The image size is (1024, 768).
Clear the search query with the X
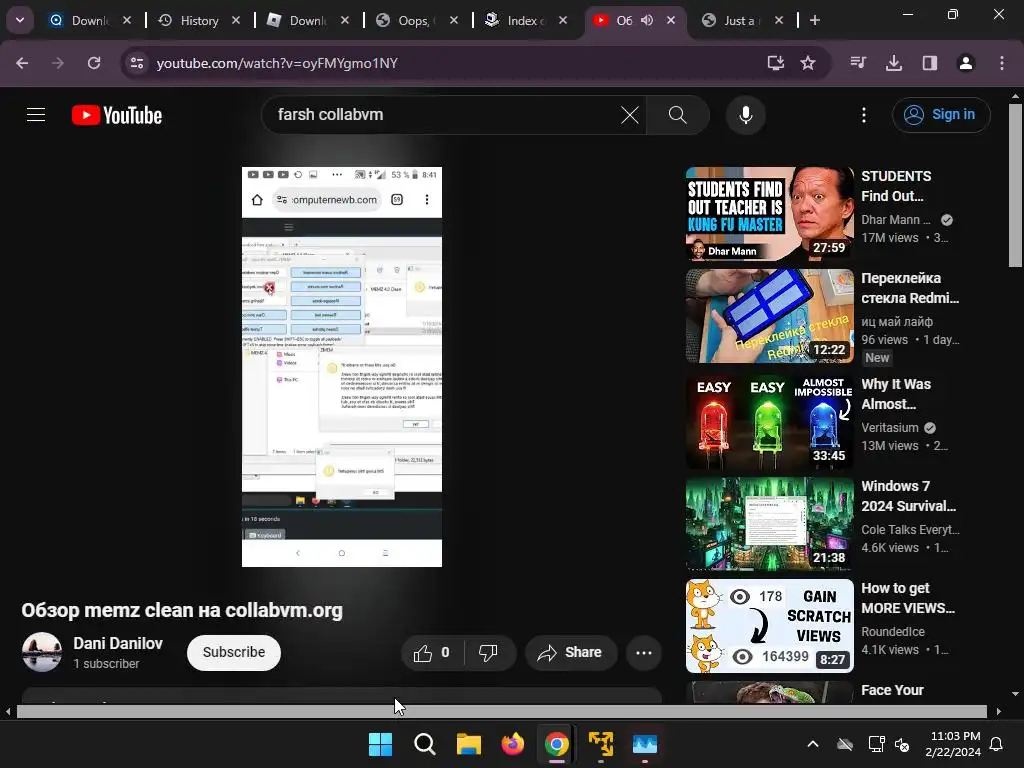[x=630, y=115]
